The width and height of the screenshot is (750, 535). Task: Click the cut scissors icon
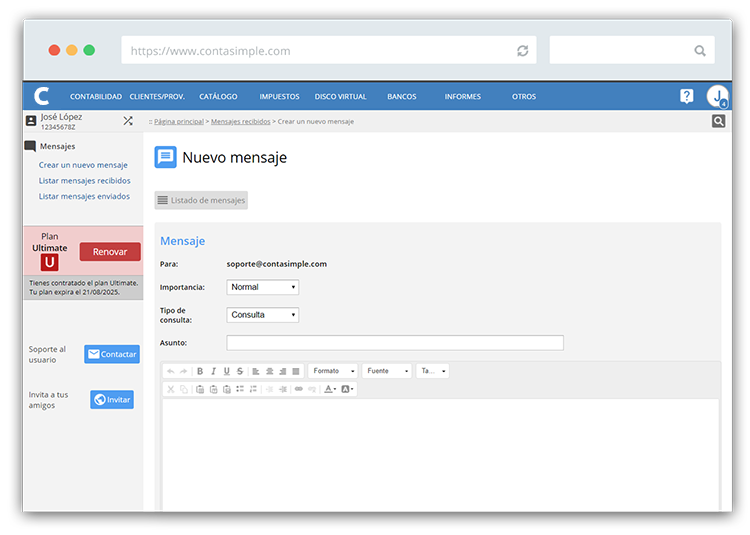(170, 389)
